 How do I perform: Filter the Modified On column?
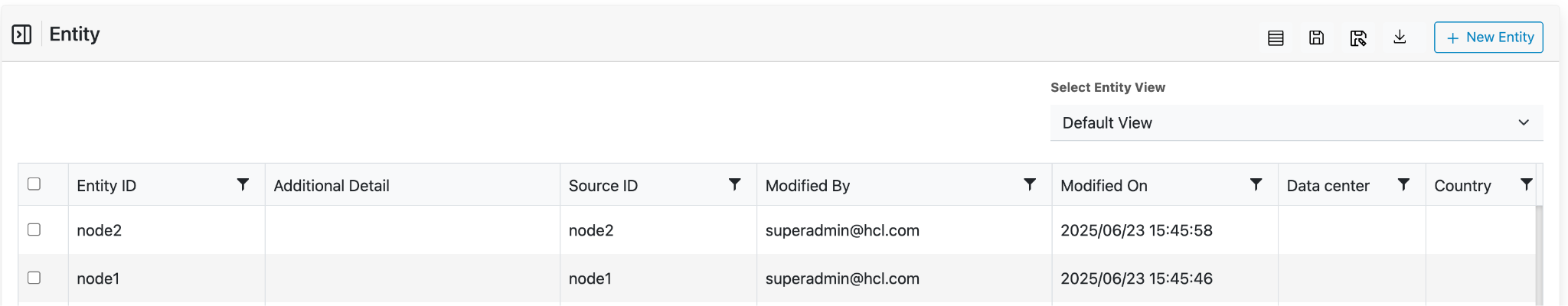pyautogui.click(x=1256, y=184)
